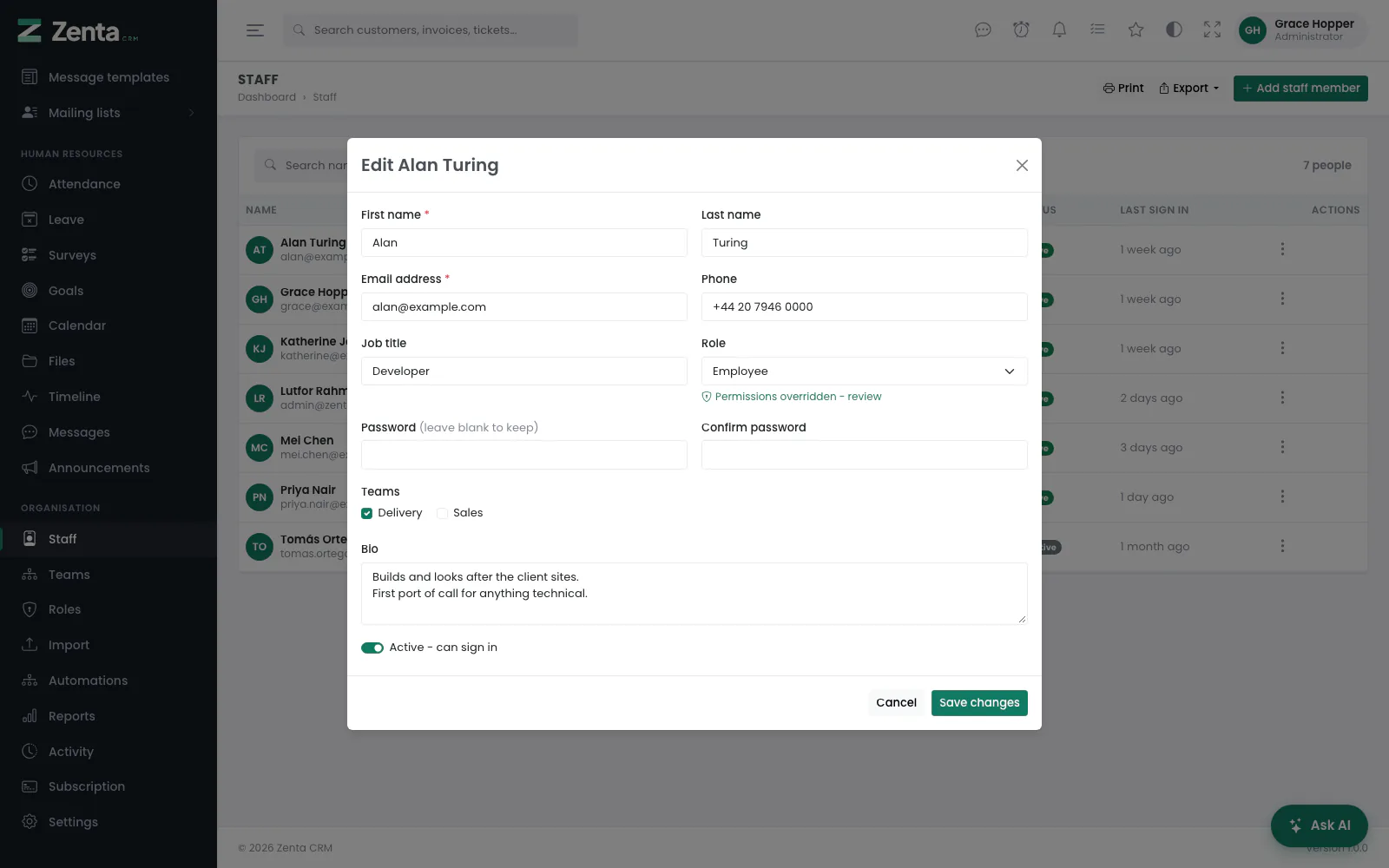Screen dimensions: 1389x868
Task: Open Roles in the sidebar
Action: pyautogui.click(x=109, y=609)
